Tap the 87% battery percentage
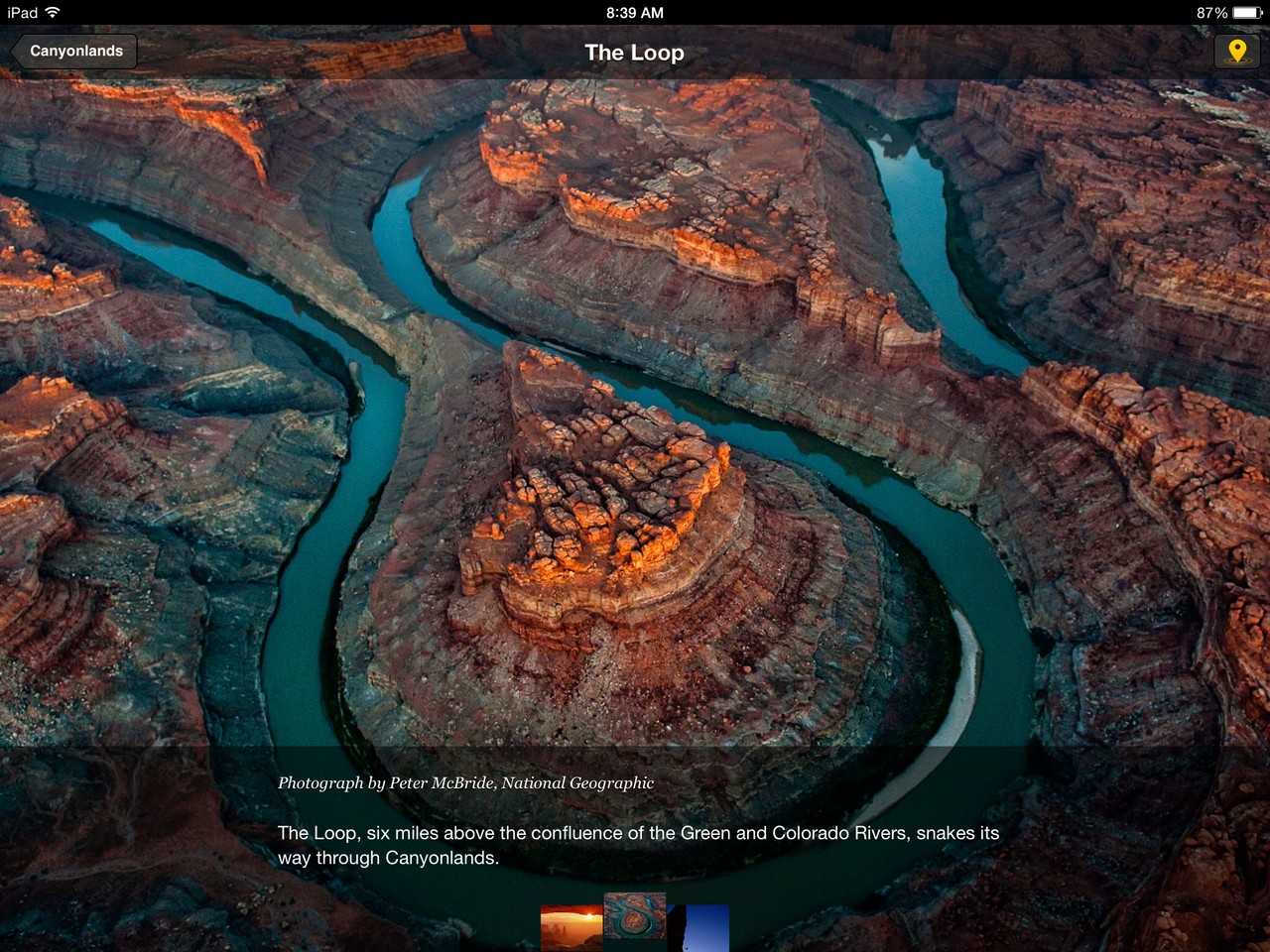Screen dimensions: 1270x952 [1211, 13]
